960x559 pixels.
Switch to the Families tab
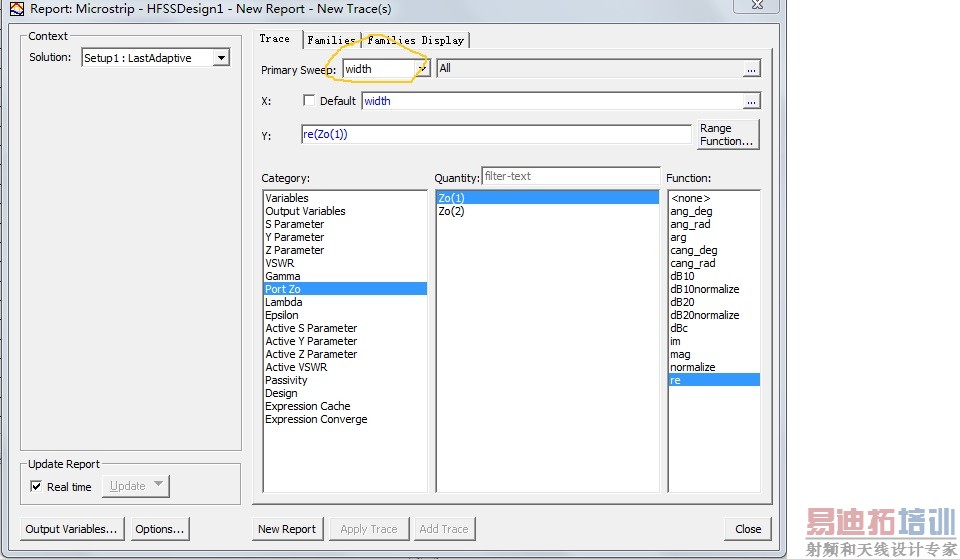(x=331, y=40)
